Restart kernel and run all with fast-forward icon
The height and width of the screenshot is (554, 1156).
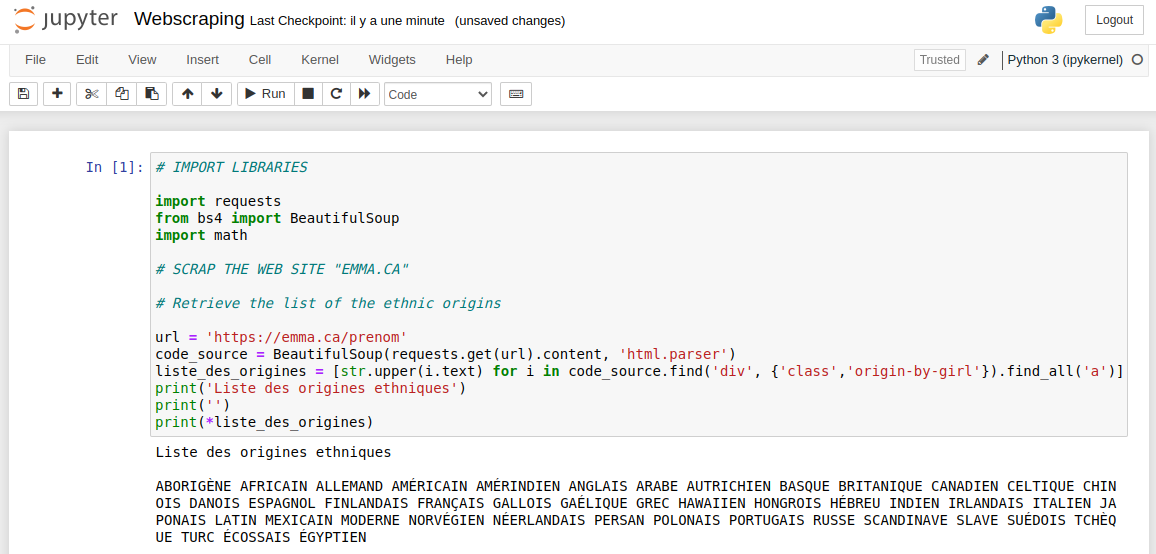364,94
